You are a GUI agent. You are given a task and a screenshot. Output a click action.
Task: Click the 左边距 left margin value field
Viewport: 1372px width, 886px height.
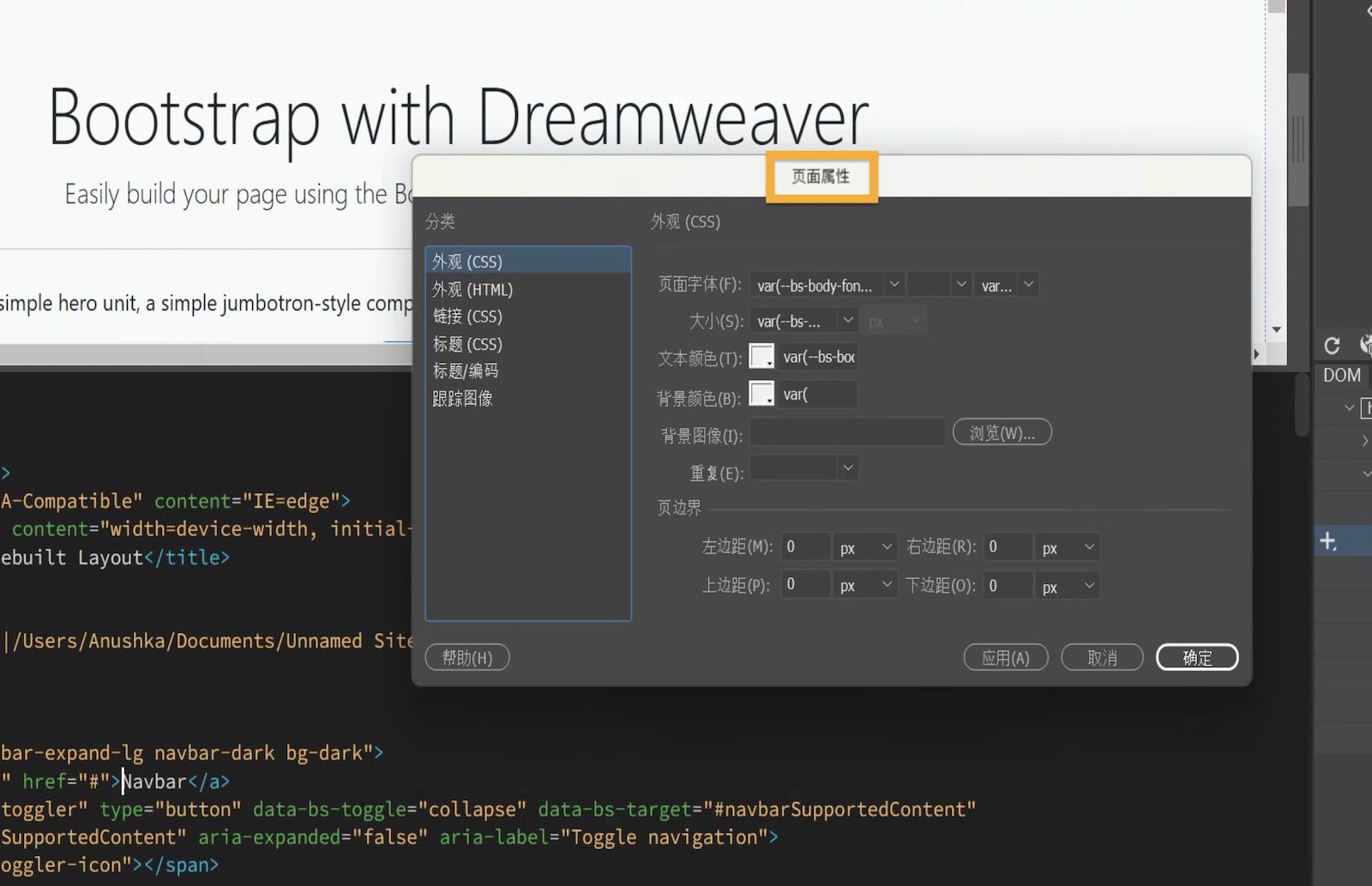click(805, 547)
